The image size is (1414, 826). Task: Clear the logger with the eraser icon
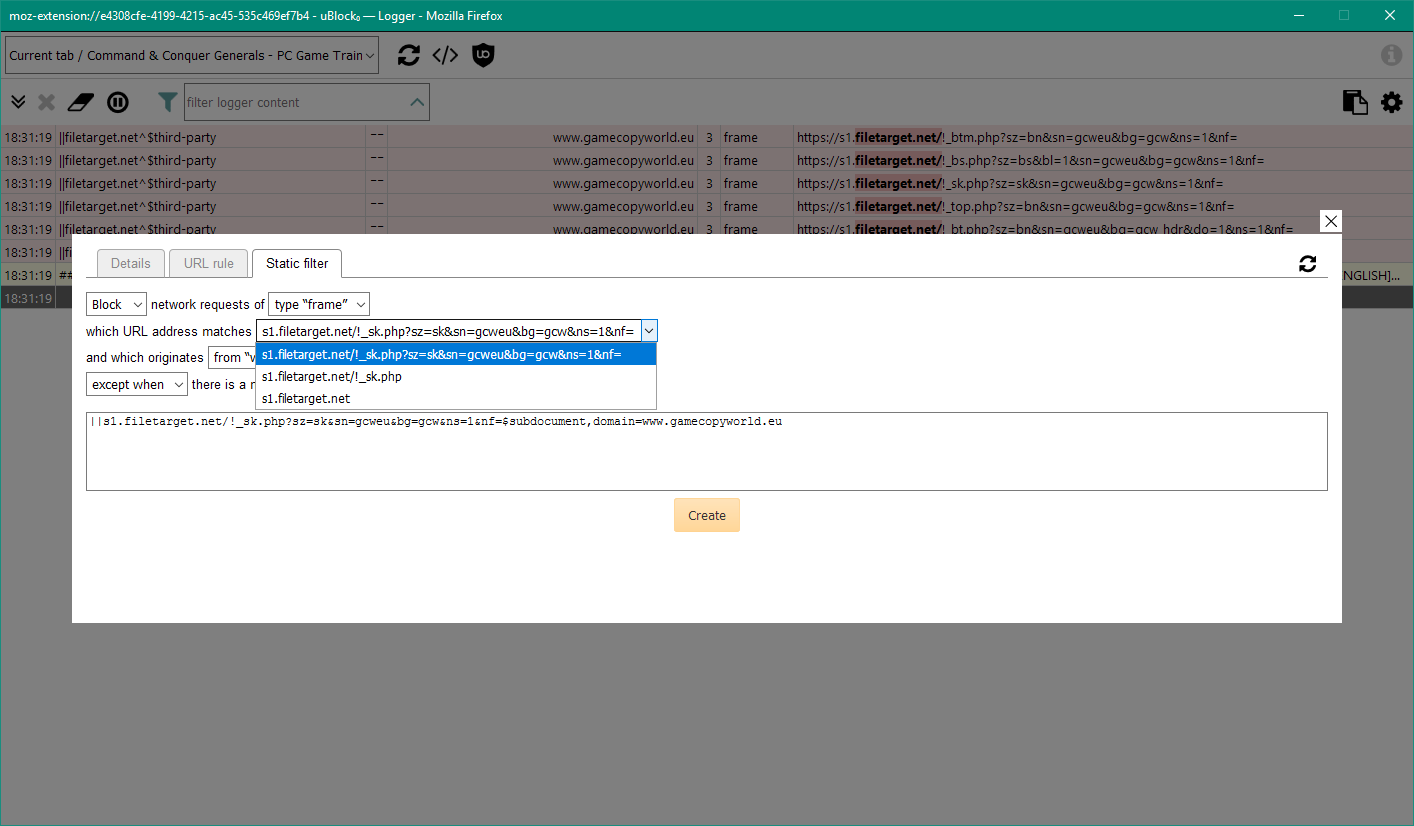80,102
